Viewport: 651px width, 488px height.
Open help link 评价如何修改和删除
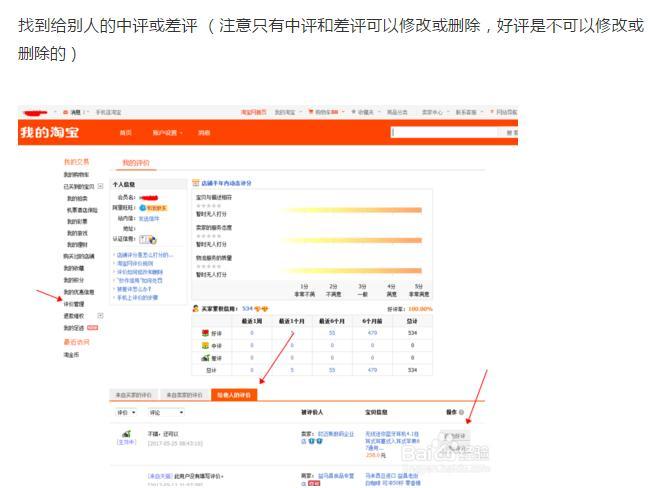[140, 272]
